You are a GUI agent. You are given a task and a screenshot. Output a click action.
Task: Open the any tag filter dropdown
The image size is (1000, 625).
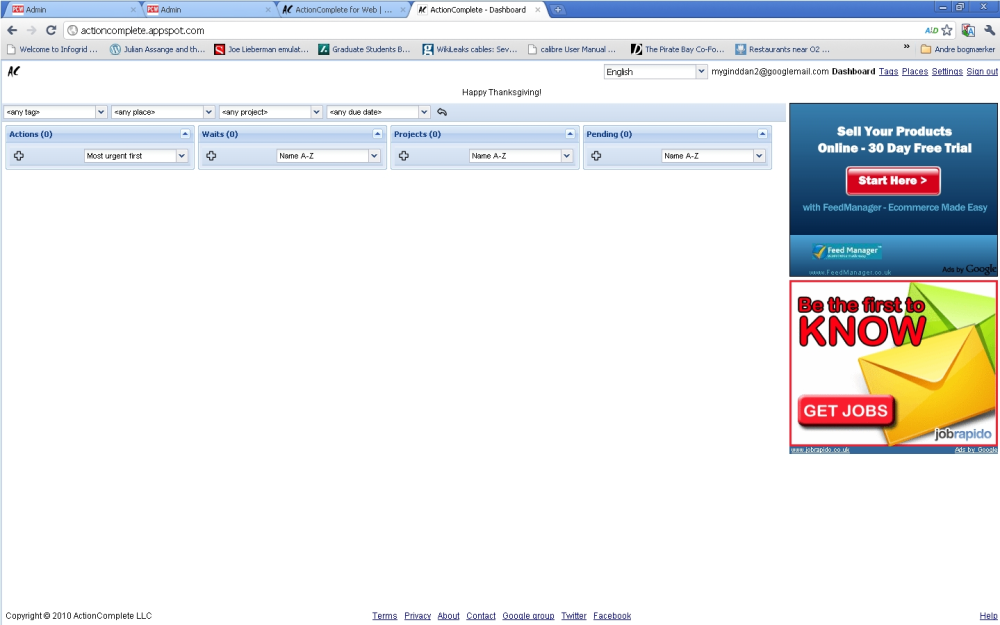[x=55, y=112]
